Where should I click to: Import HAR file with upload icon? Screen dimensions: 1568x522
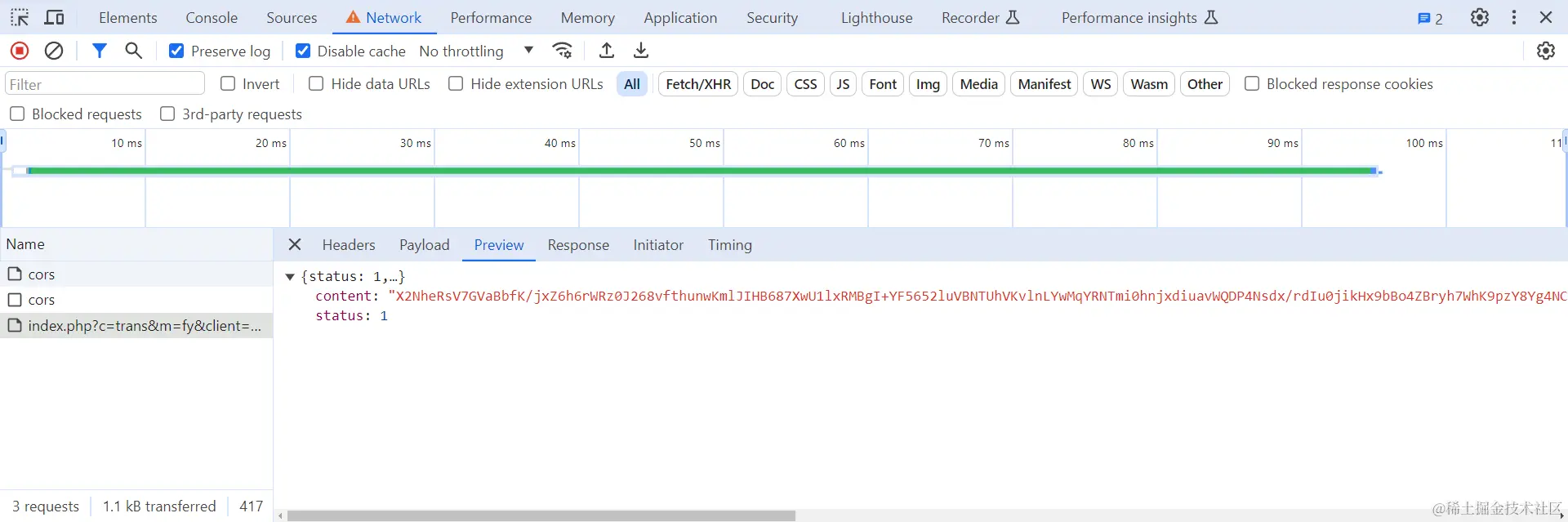(607, 51)
